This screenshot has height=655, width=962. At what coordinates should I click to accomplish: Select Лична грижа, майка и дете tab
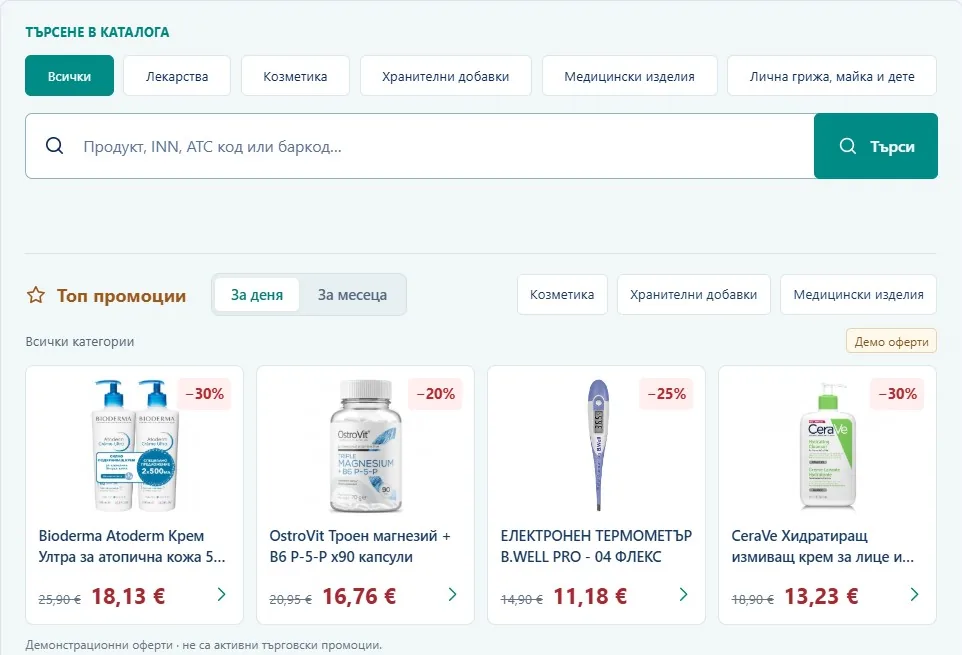(832, 75)
